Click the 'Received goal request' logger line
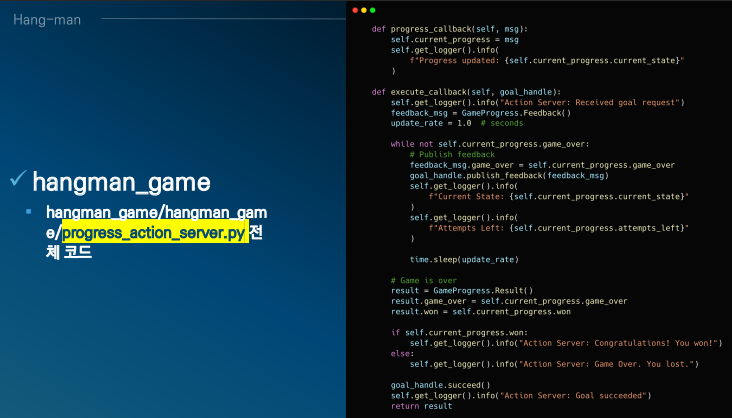The height and width of the screenshot is (418, 732). (x=538, y=102)
